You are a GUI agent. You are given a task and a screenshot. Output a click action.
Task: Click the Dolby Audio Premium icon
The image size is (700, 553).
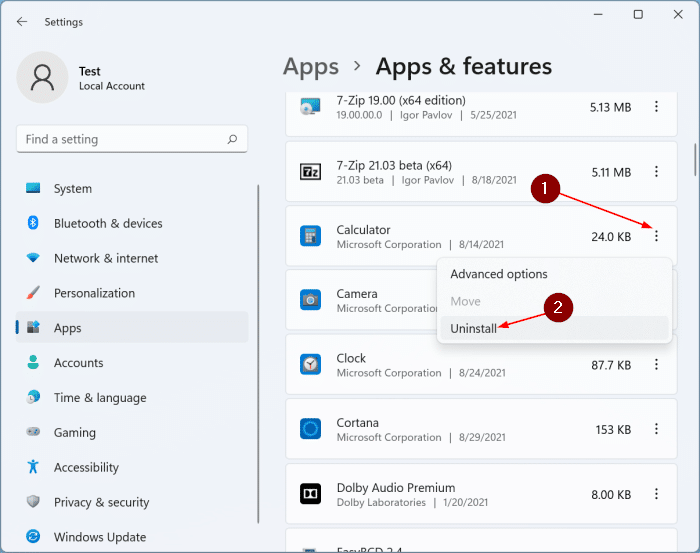point(310,494)
